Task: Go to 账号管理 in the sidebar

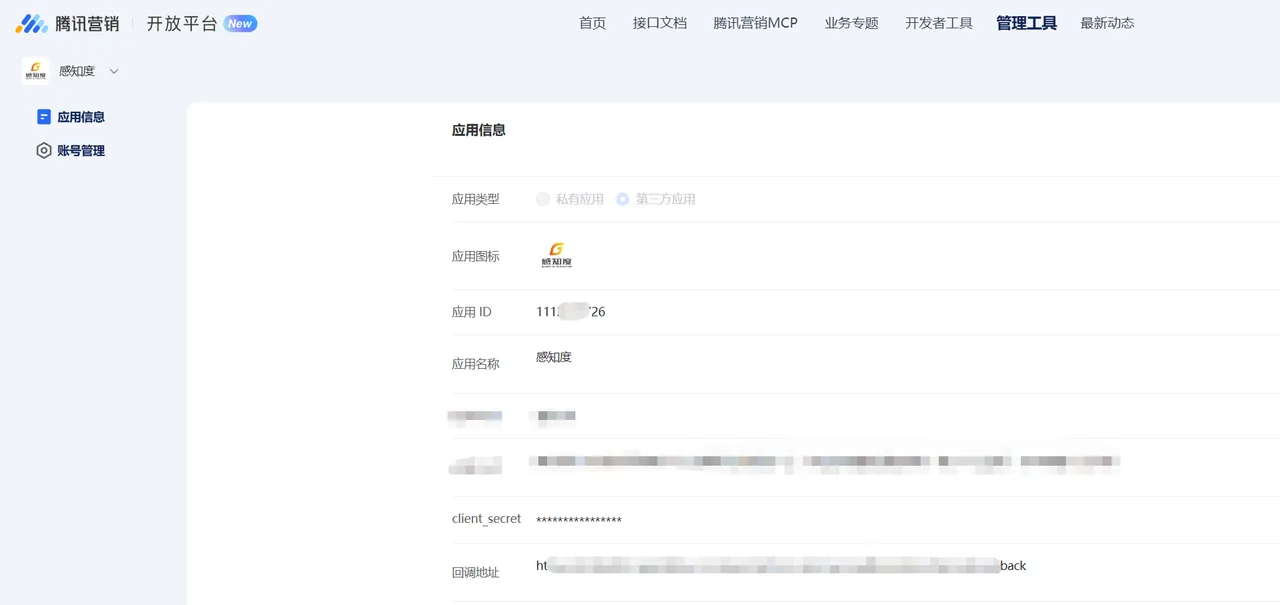Action: click(x=81, y=151)
